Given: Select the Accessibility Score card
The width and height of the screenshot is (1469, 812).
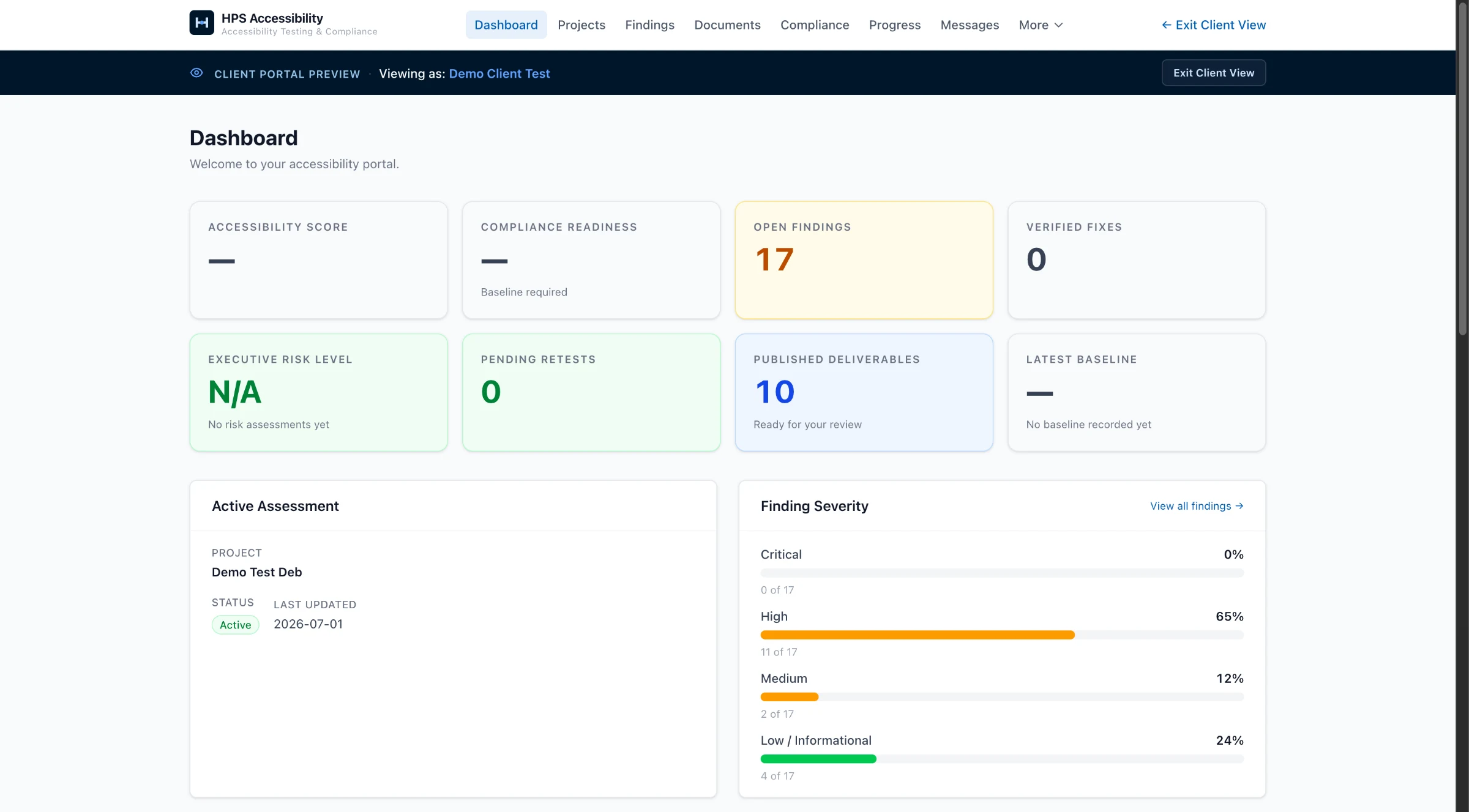Looking at the screenshot, I should point(318,260).
